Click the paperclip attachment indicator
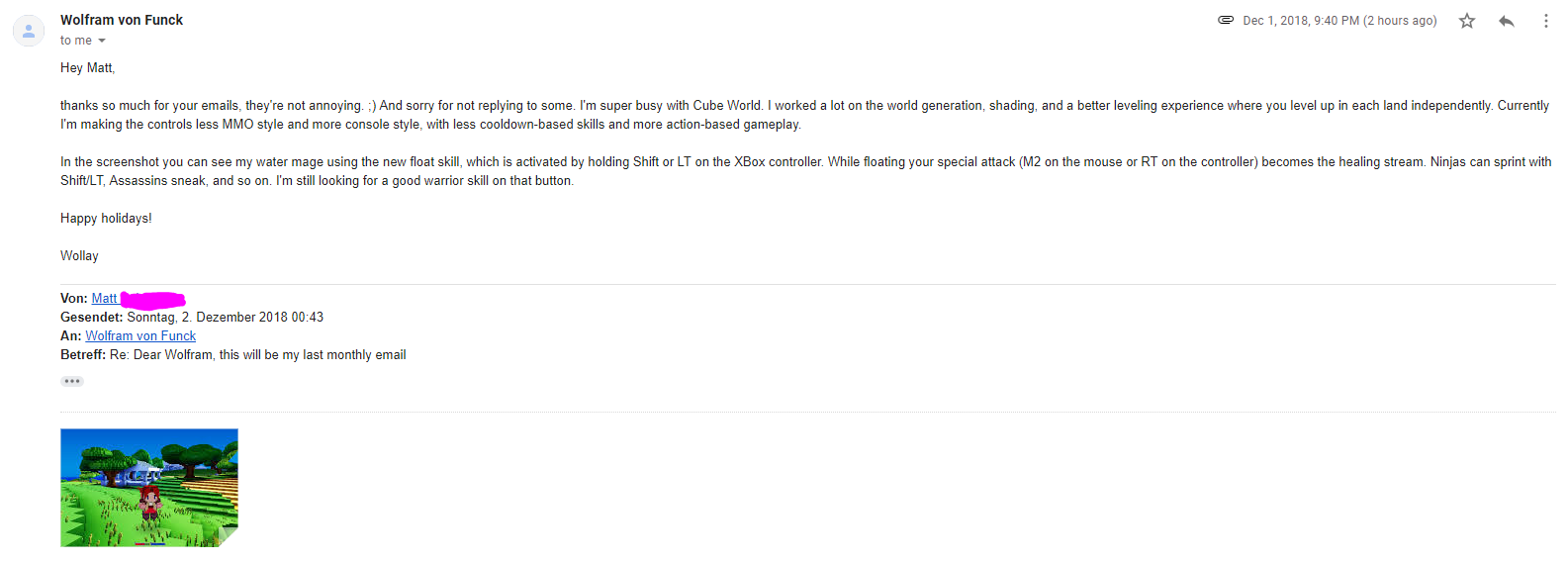Screen dimensions: 1568x562 point(1226,20)
